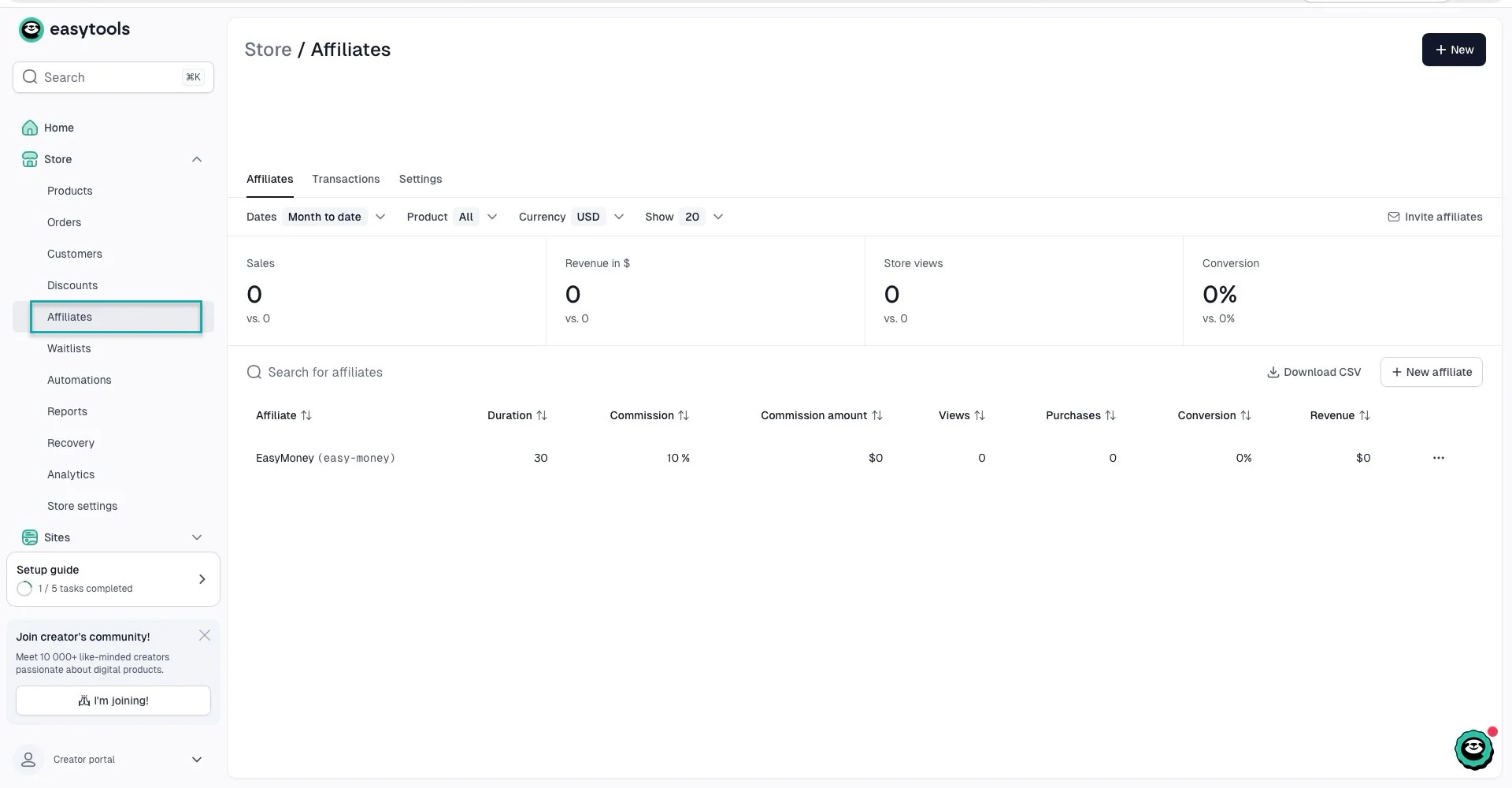Sort by Views column arrows

pos(980,415)
